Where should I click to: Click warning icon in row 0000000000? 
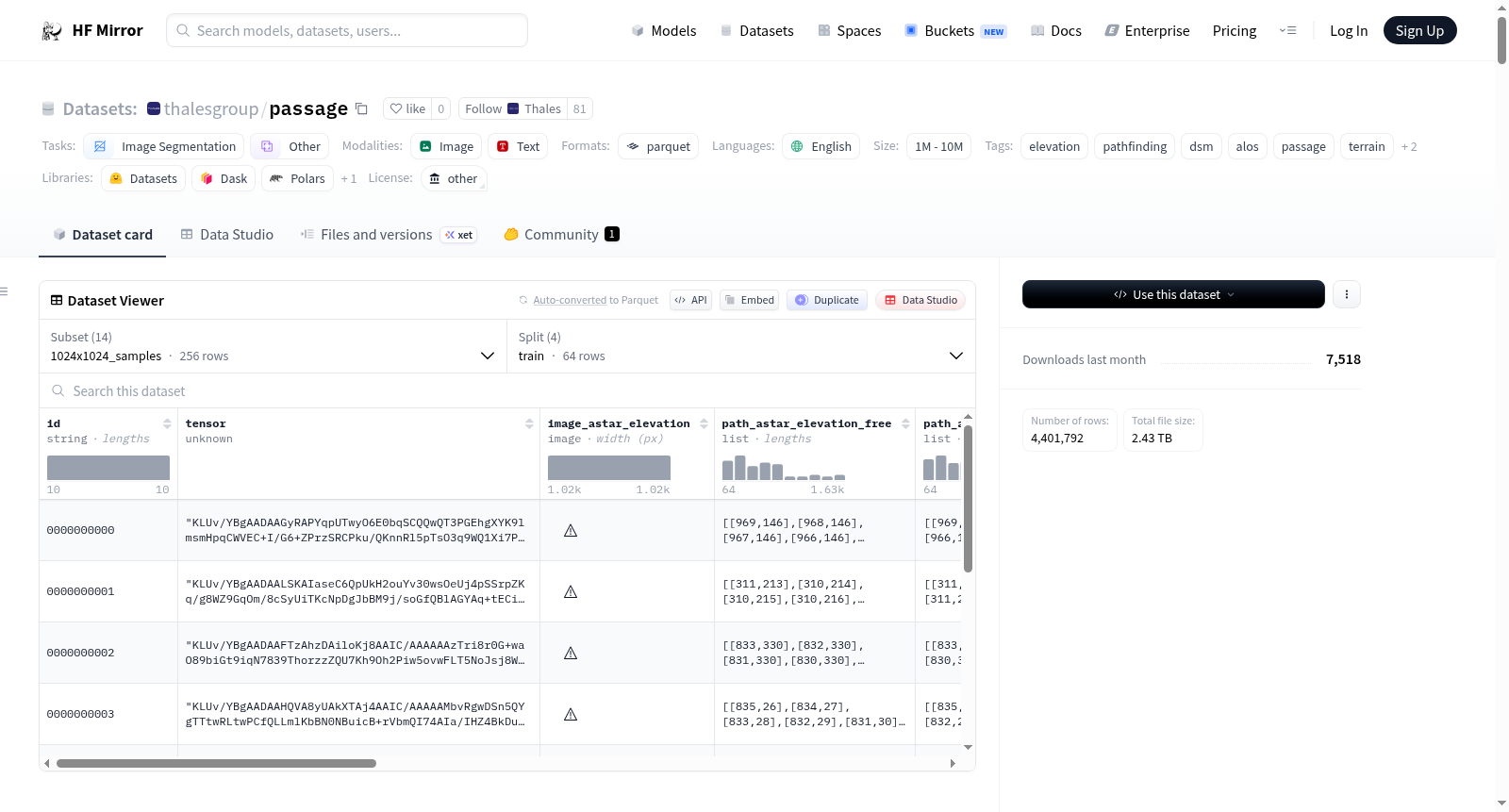click(571, 531)
